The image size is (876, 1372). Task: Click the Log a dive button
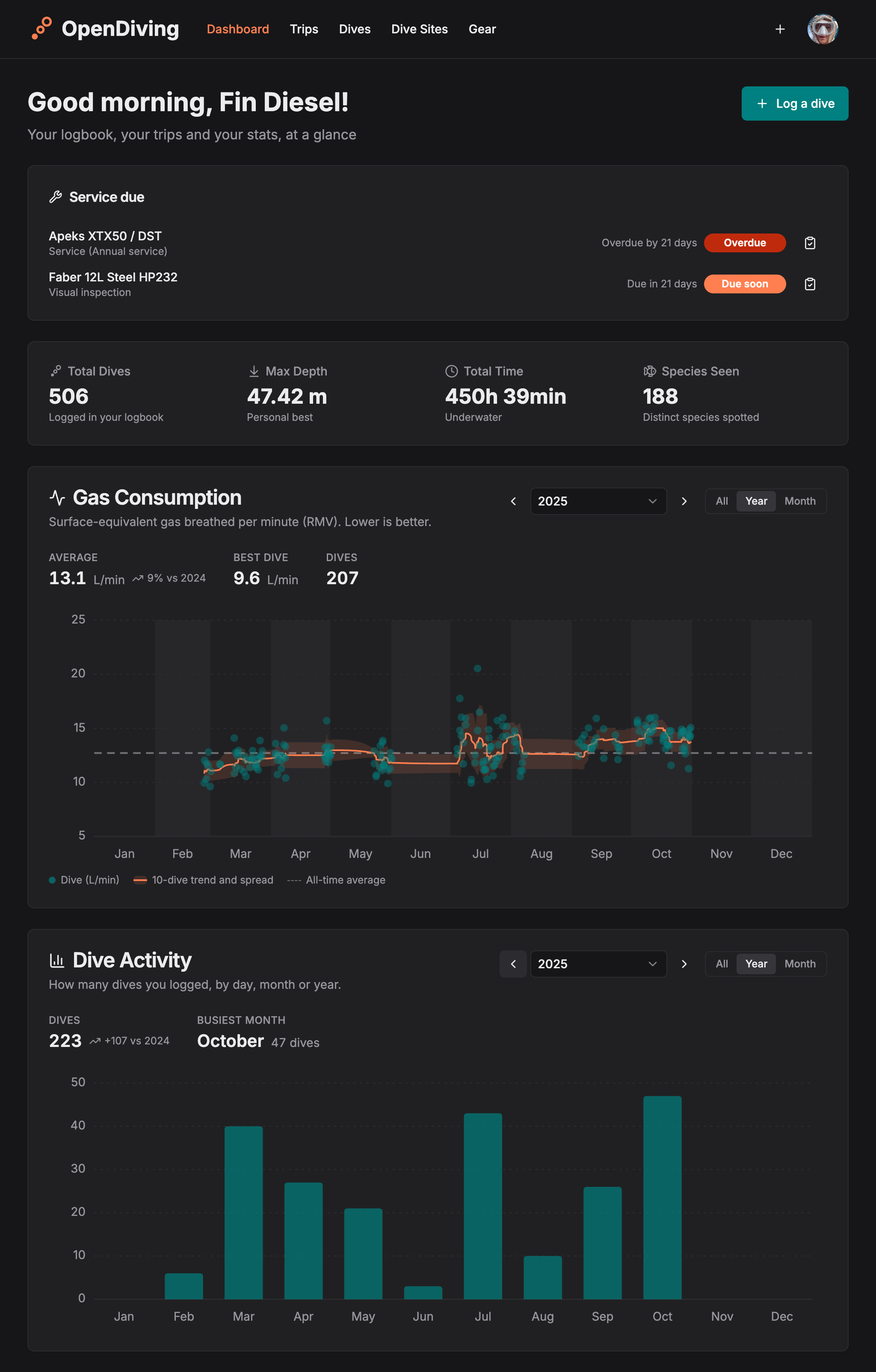(794, 103)
